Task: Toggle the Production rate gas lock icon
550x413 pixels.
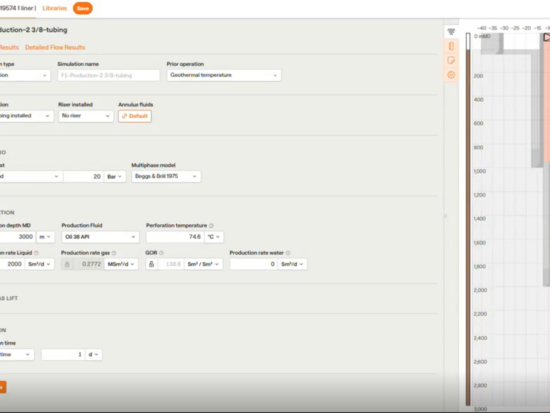Action: [67, 264]
